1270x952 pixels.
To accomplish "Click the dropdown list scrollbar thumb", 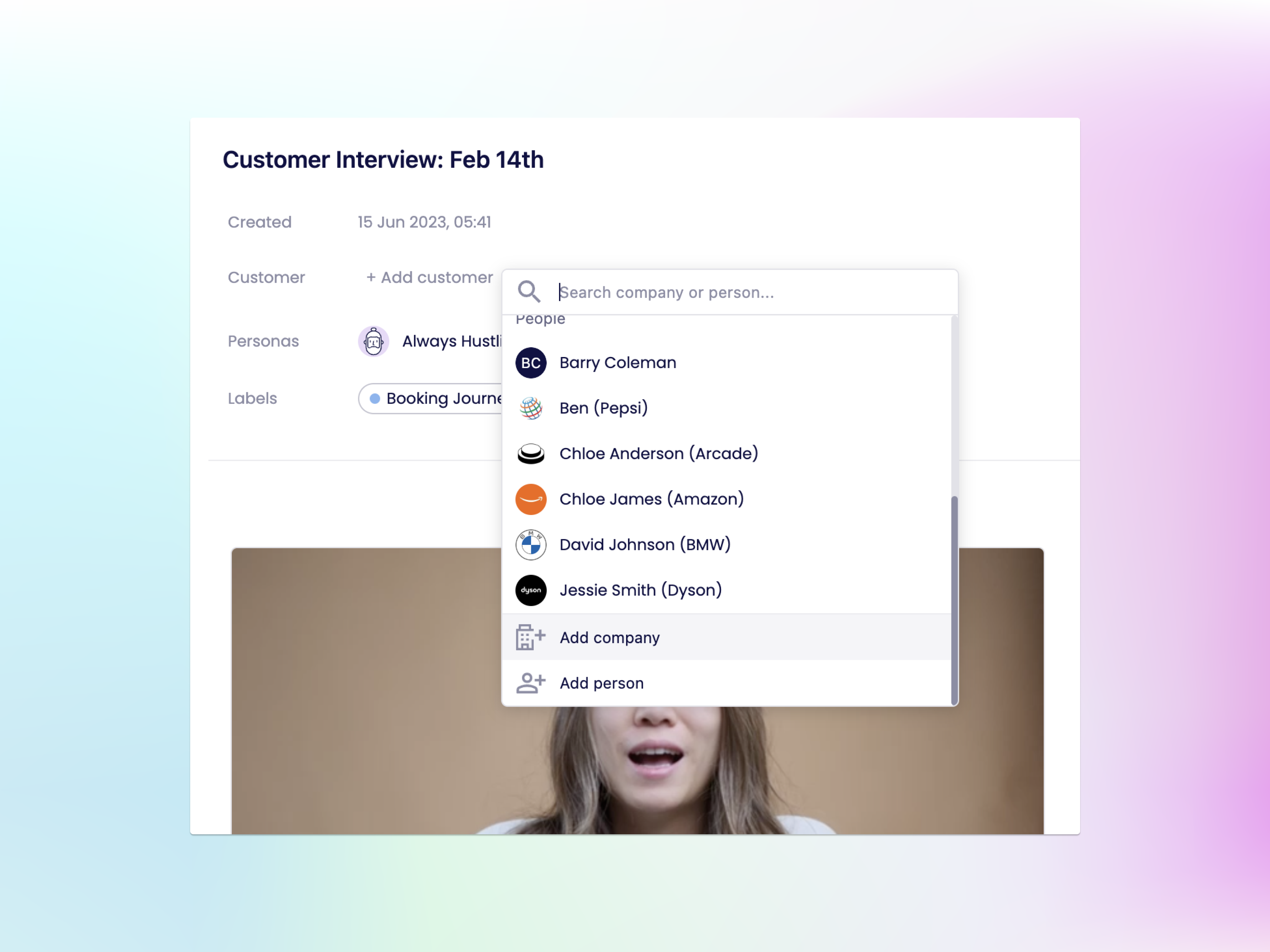I will click(954, 600).
